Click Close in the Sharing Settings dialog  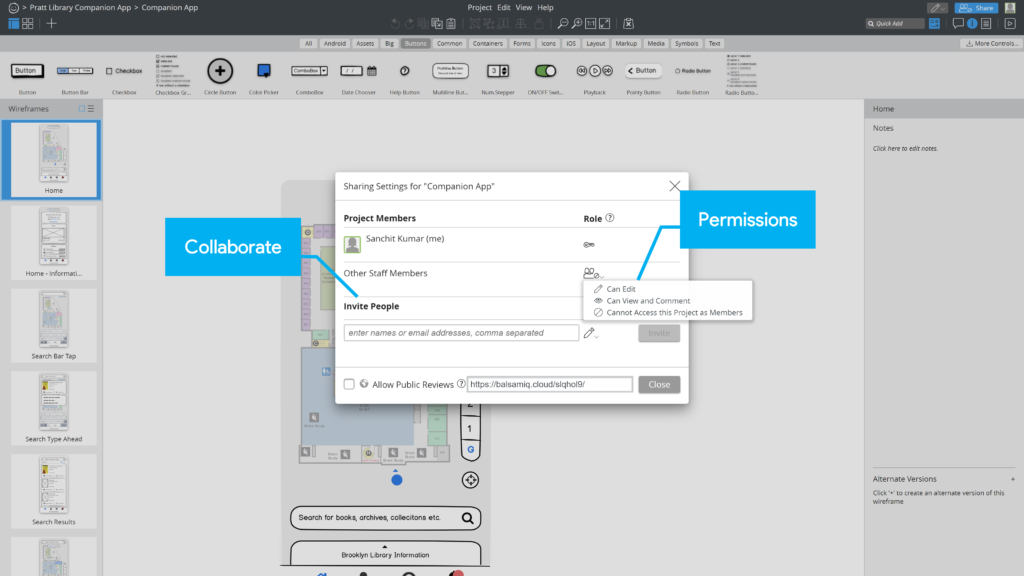pyautogui.click(x=659, y=384)
